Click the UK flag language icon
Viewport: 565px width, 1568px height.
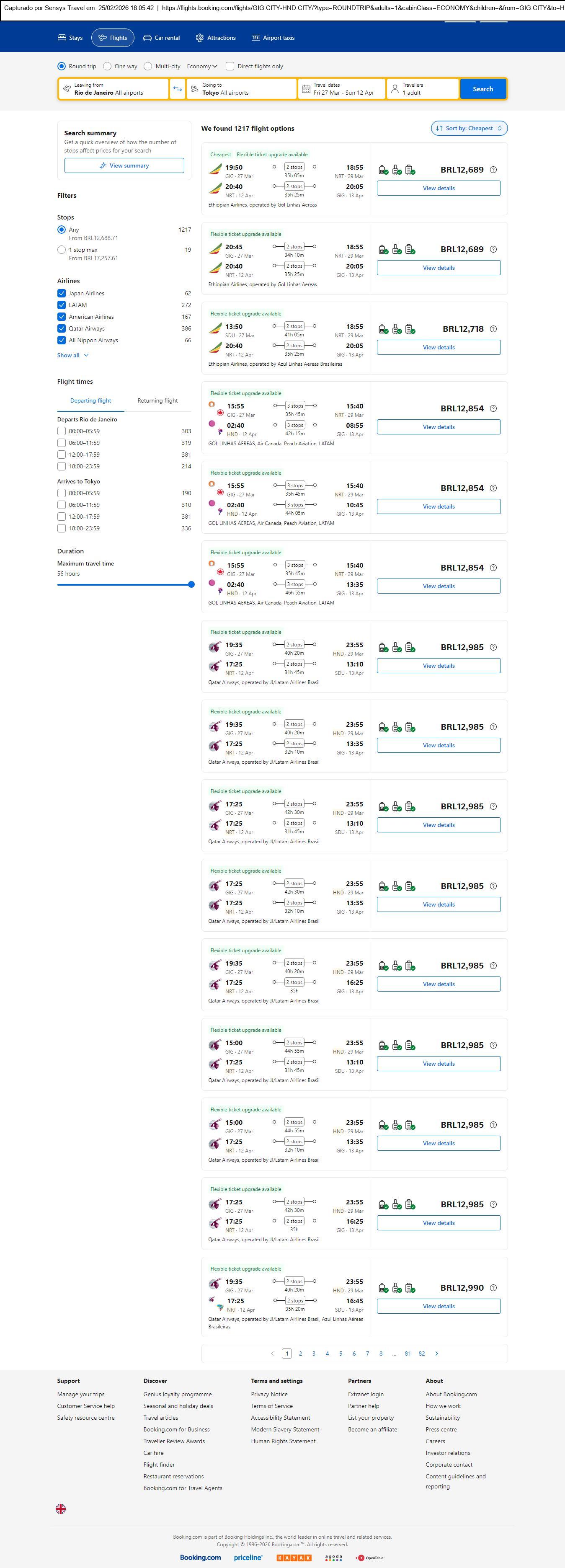[61, 1509]
